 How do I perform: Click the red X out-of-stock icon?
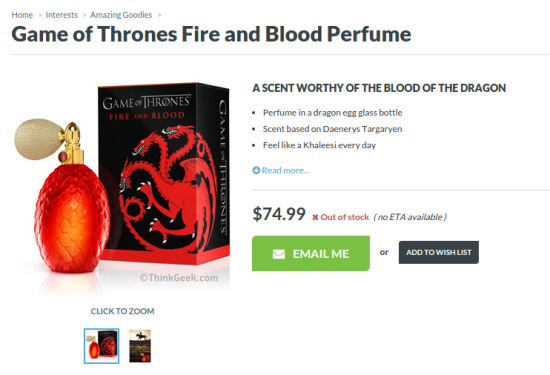[315, 217]
